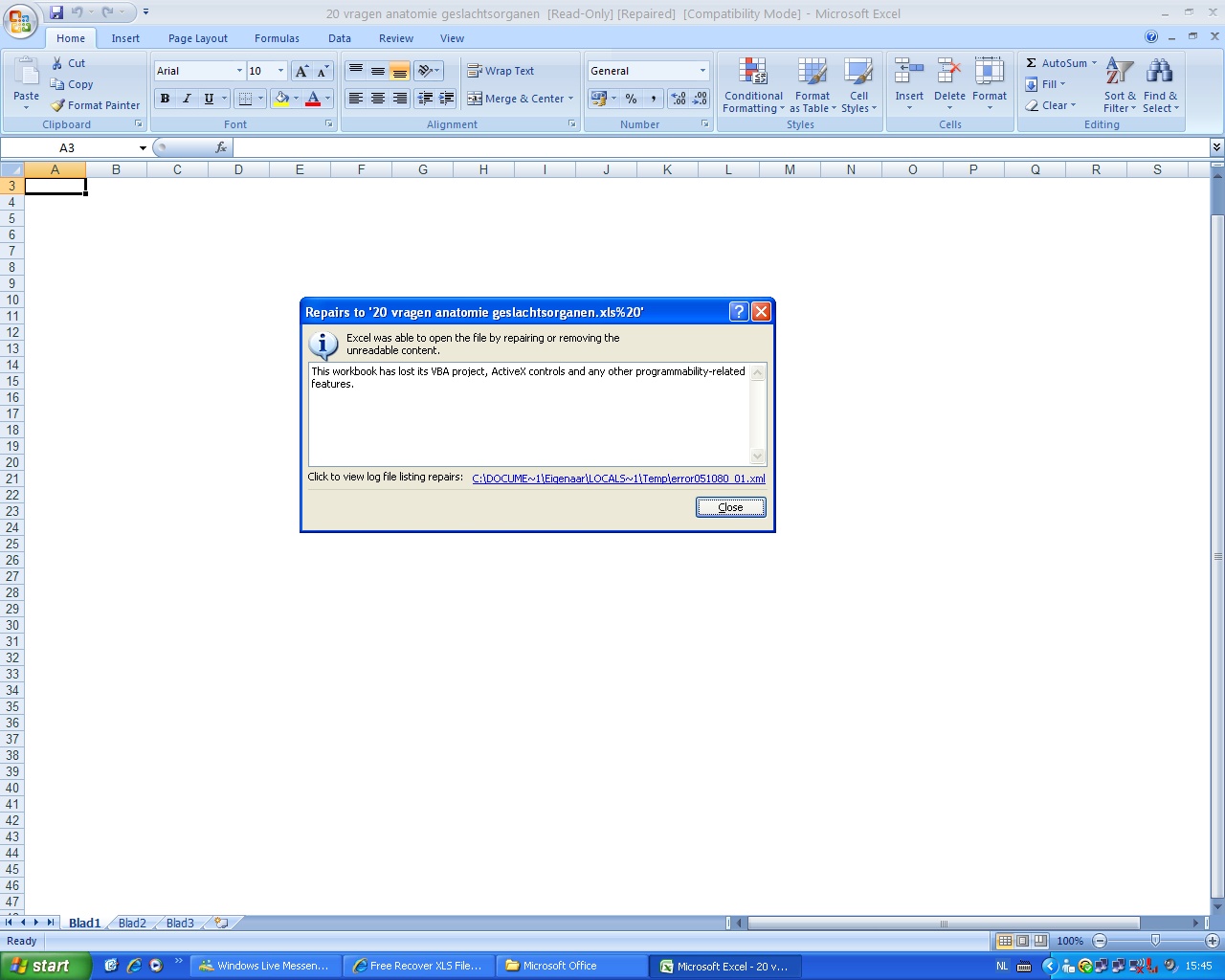Open Conditional Formatting menu

click(753, 85)
